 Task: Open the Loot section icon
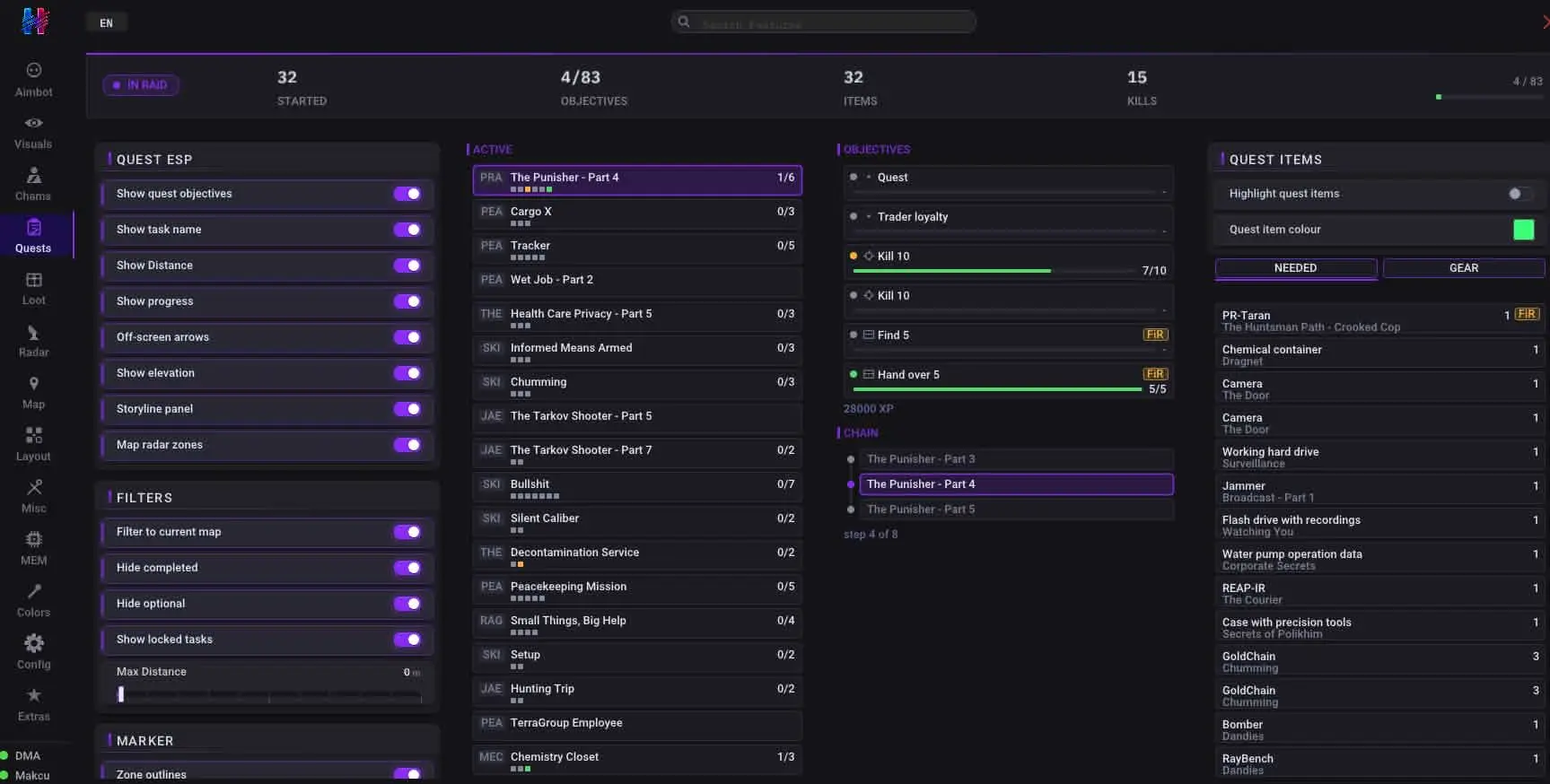click(34, 280)
